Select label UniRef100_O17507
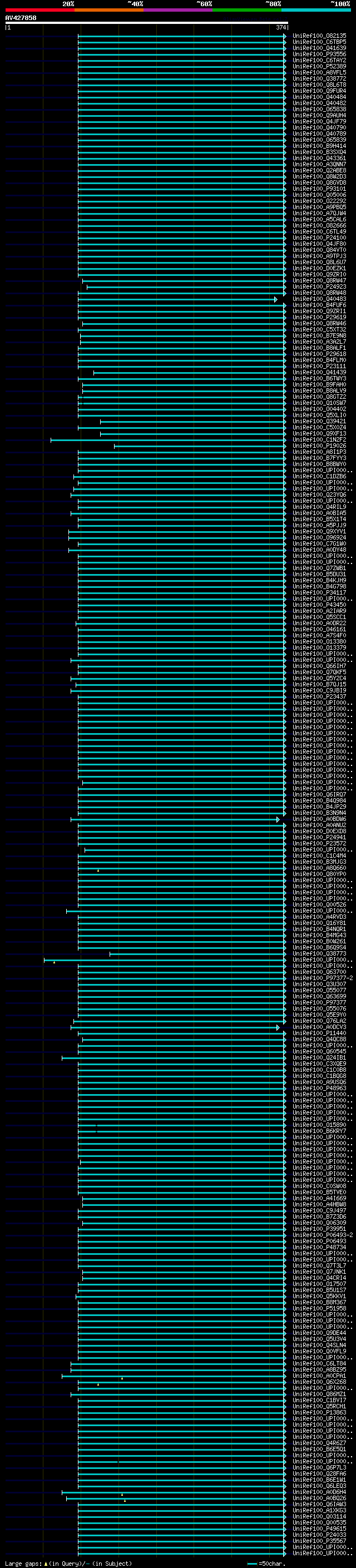This screenshot has height=1568, width=356. pyautogui.click(x=319, y=1284)
